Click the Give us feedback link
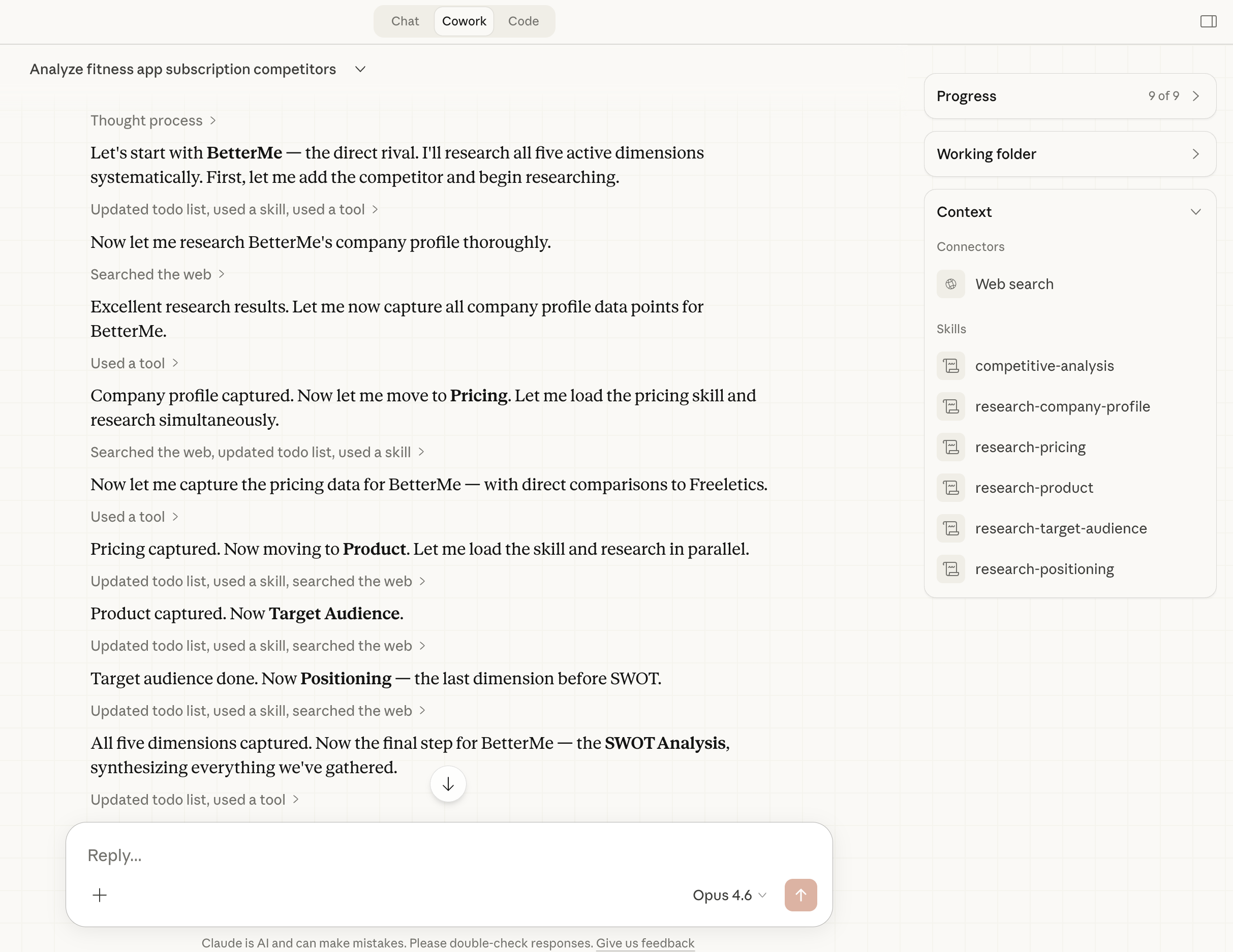Viewport: 1233px width, 952px height. [x=645, y=943]
